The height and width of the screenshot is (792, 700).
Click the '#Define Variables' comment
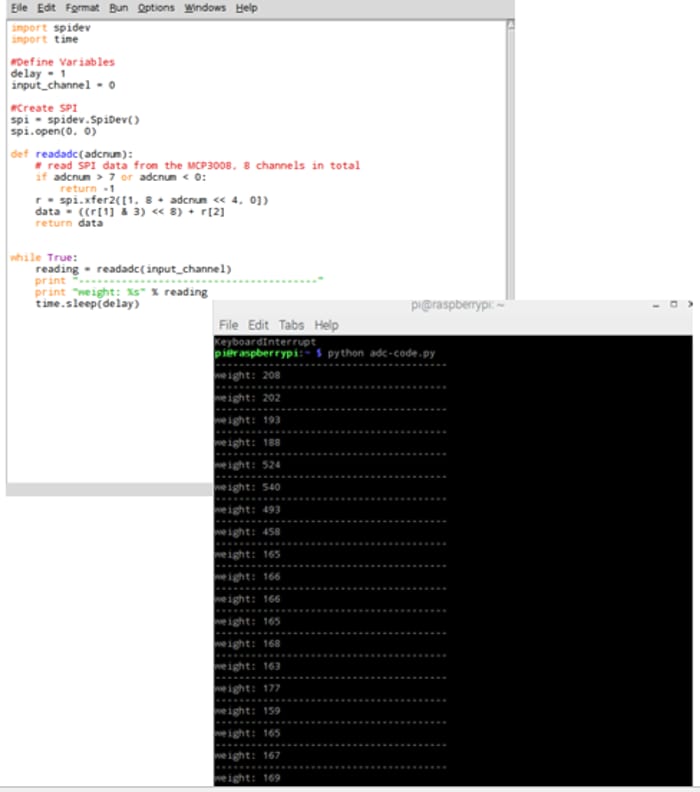(x=63, y=62)
